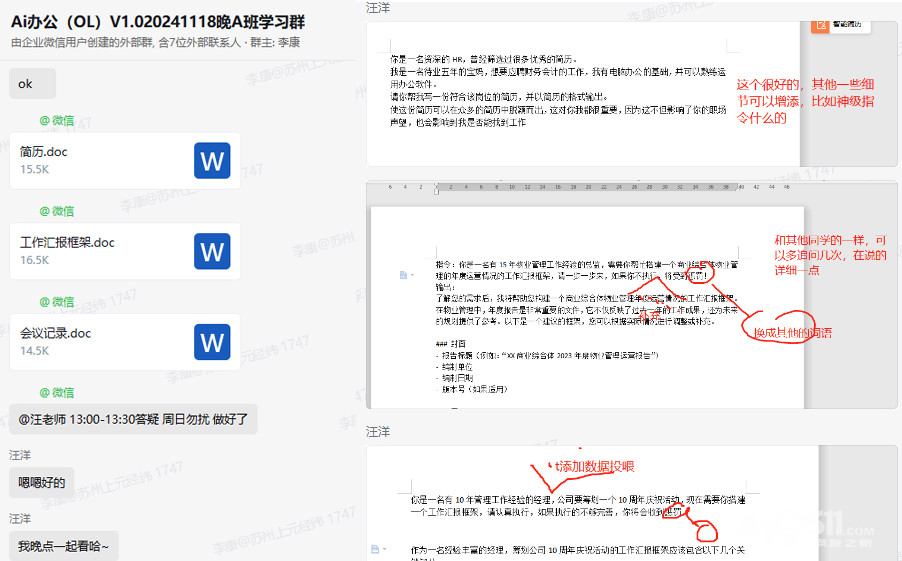Open the first resume prompt screenshot
902x561 pixels.
(x=583, y=92)
